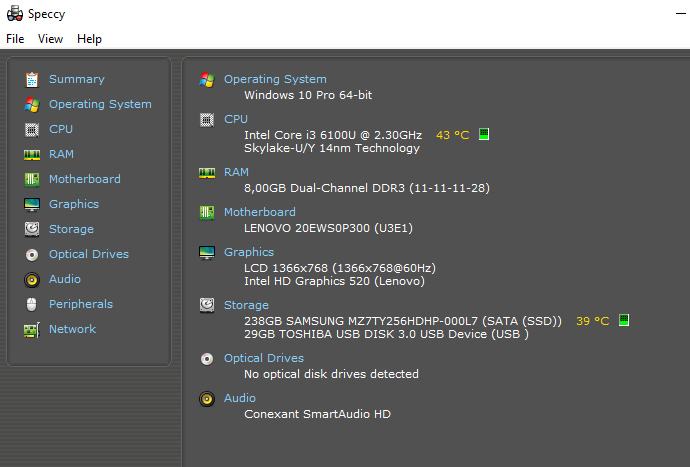The width and height of the screenshot is (690, 467).
Task: Click the Peripherals mouse icon in sidebar
Action: (x=31, y=304)
